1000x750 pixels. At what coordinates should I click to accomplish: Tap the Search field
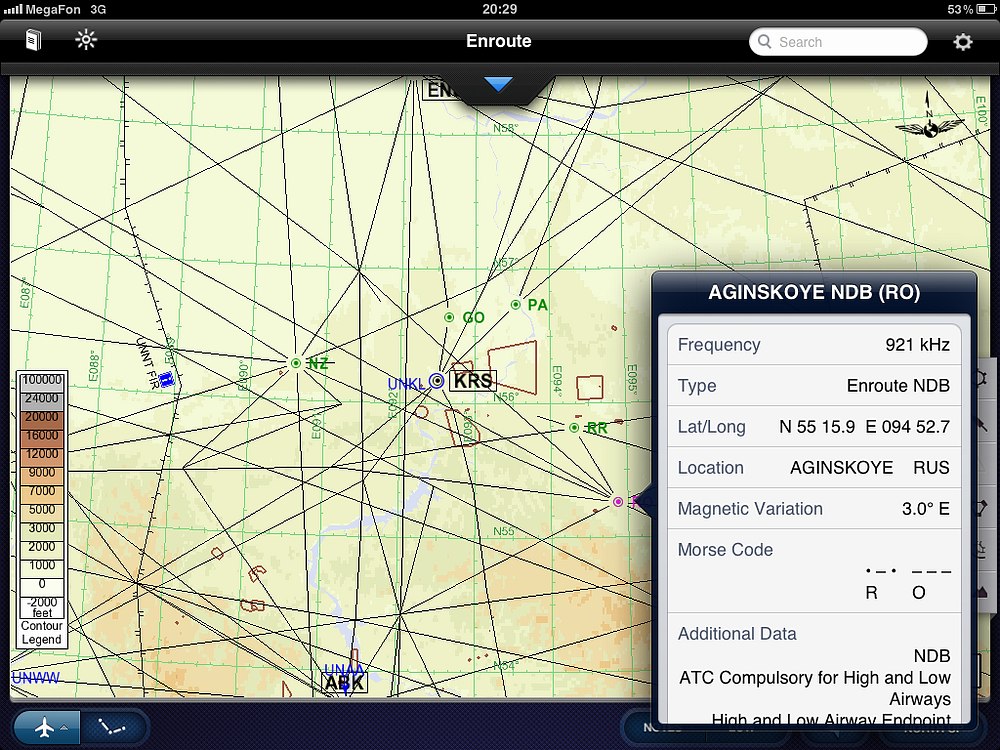pos(838,42)
